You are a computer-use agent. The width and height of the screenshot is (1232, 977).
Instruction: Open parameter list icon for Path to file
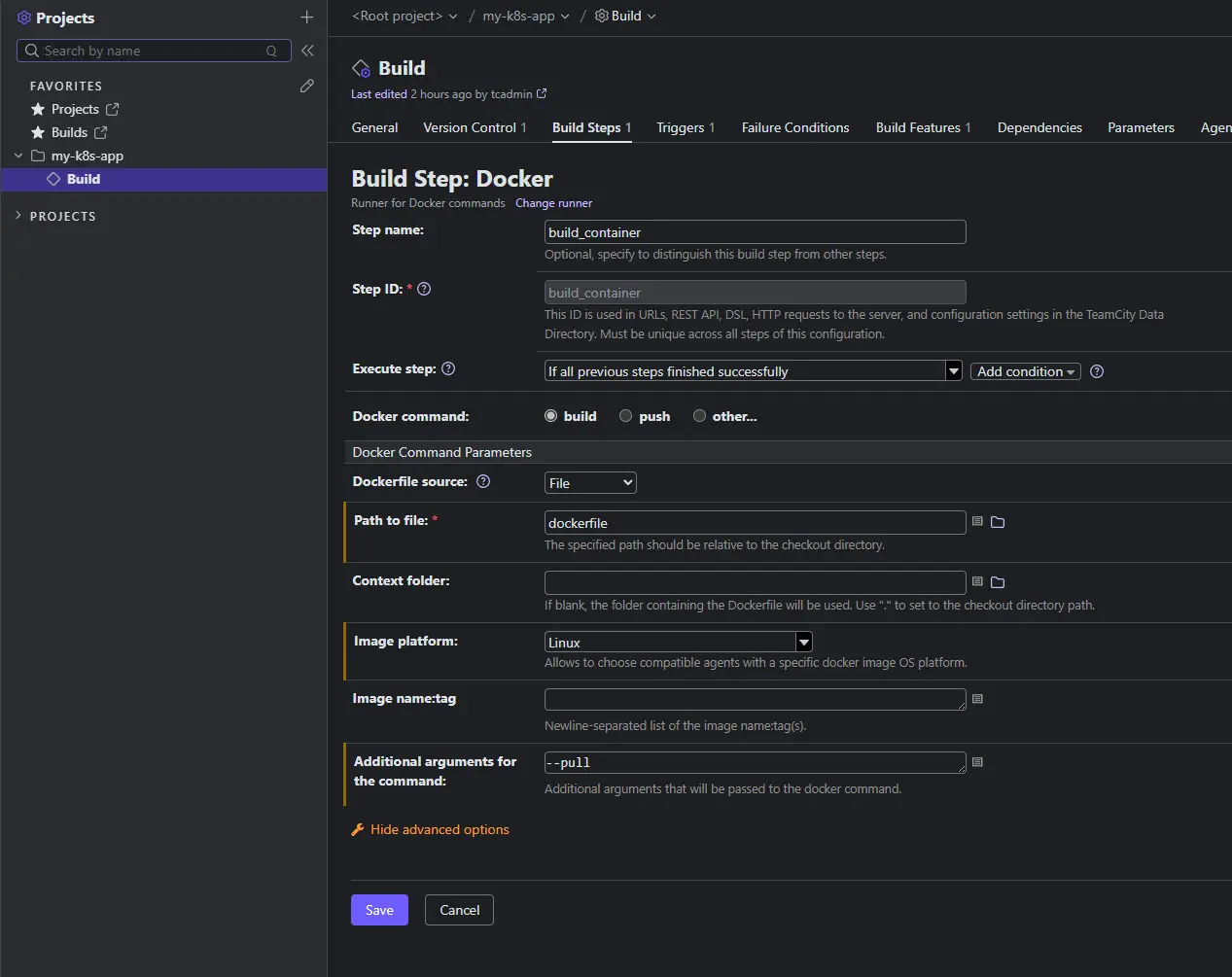977,521
